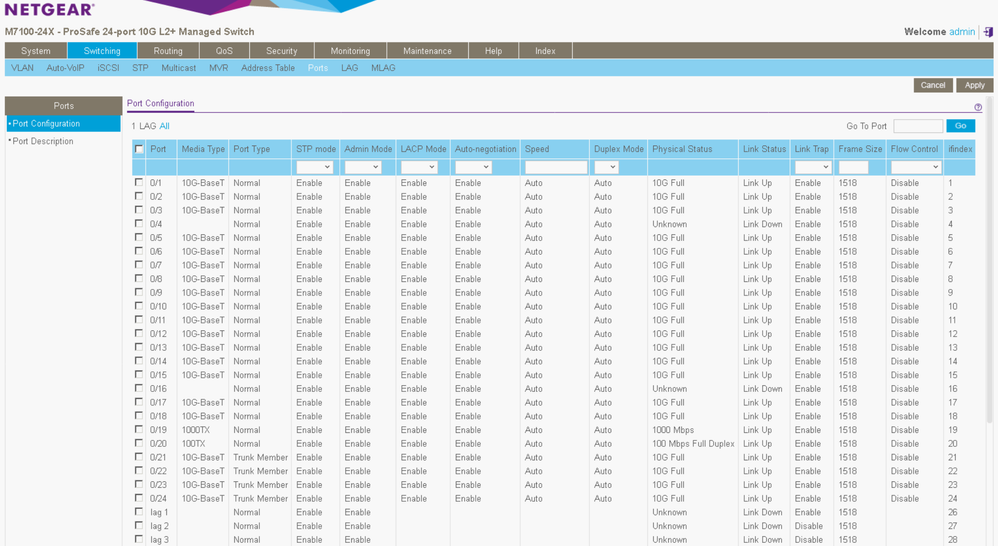Go to the Security tab

coord(281,51)
